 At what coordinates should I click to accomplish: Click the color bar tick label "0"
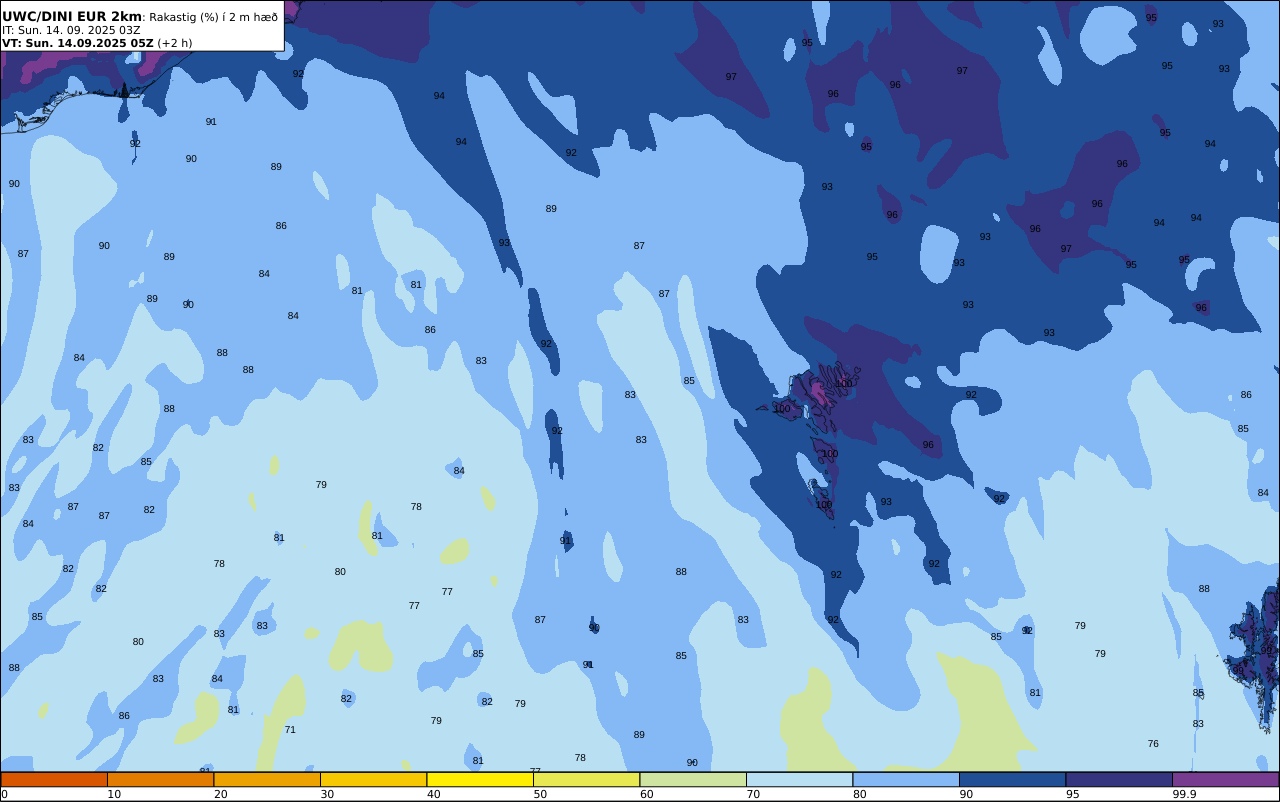pyautogui.click(x=4, y=794)
